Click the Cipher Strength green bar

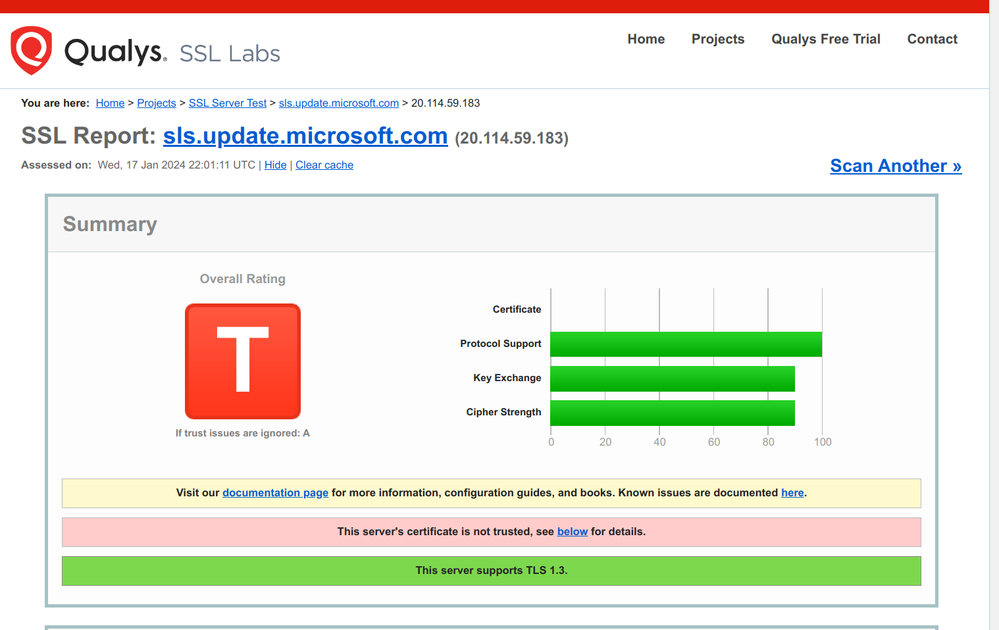pyautogui.click(x=673, y=413)
